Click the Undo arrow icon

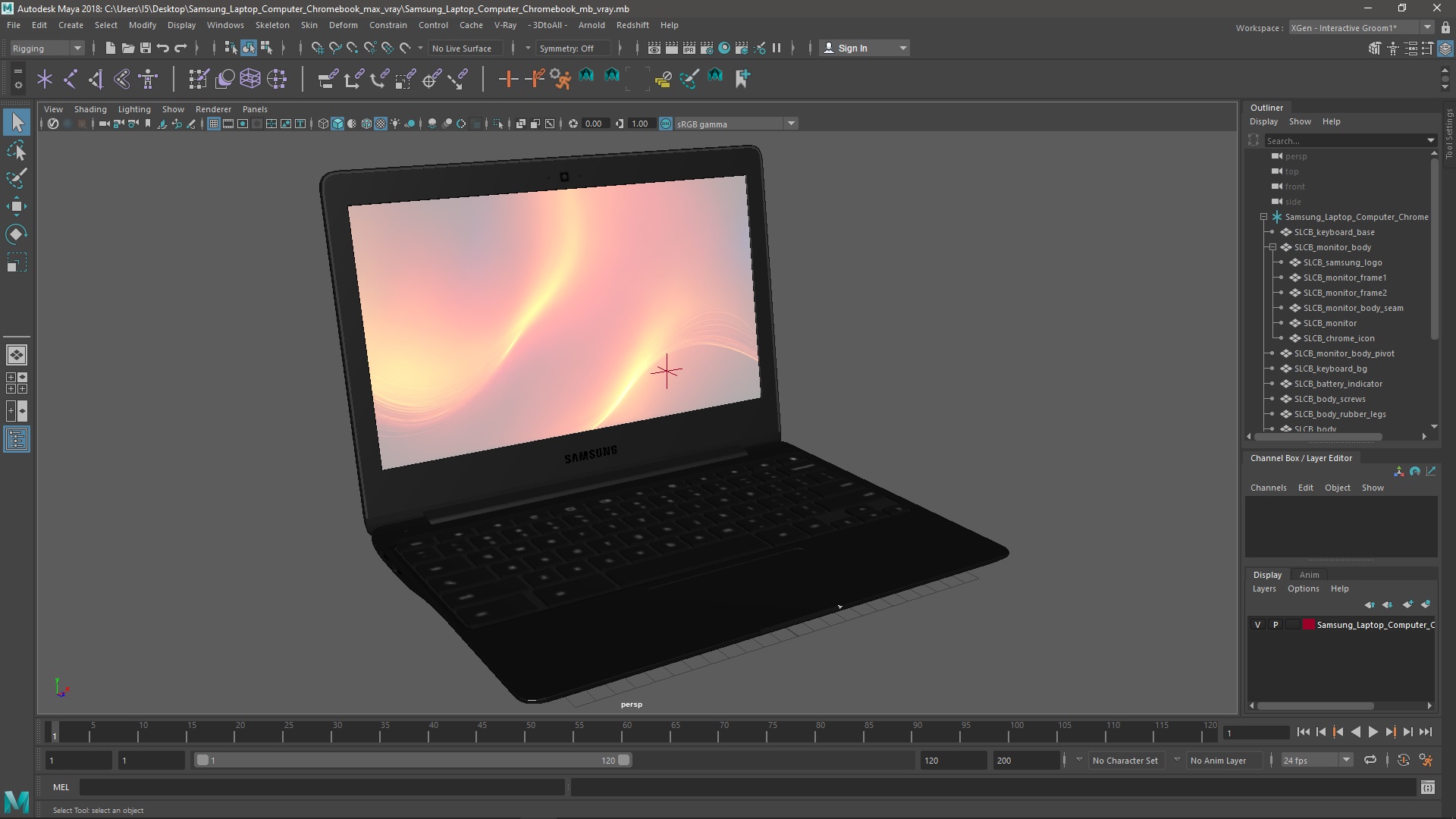pos(162,48)
